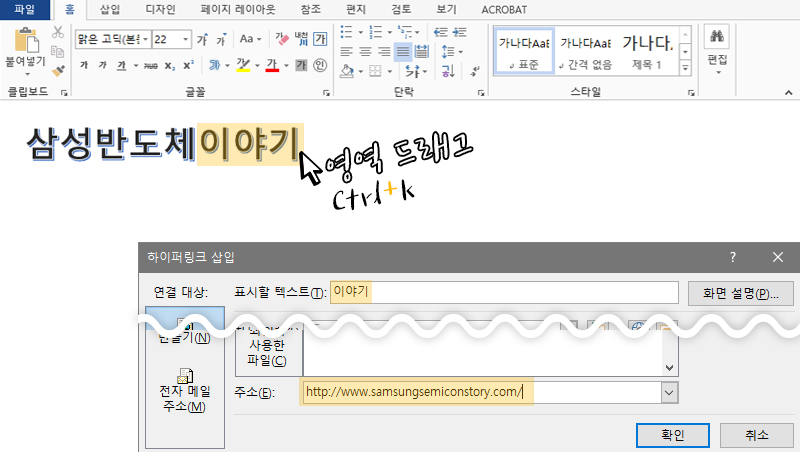The width and height of the screenshot is (800, 452).
Task: Click the character border icon
Action: 320,39
